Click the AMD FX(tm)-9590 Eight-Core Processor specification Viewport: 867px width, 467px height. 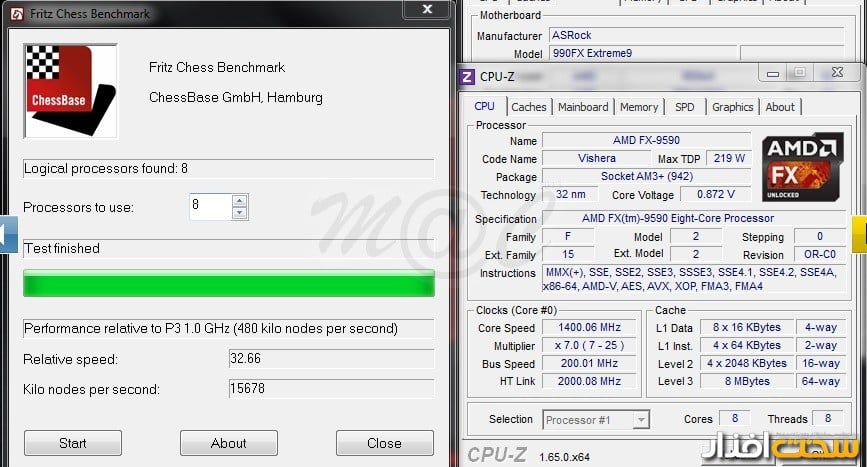694,218
